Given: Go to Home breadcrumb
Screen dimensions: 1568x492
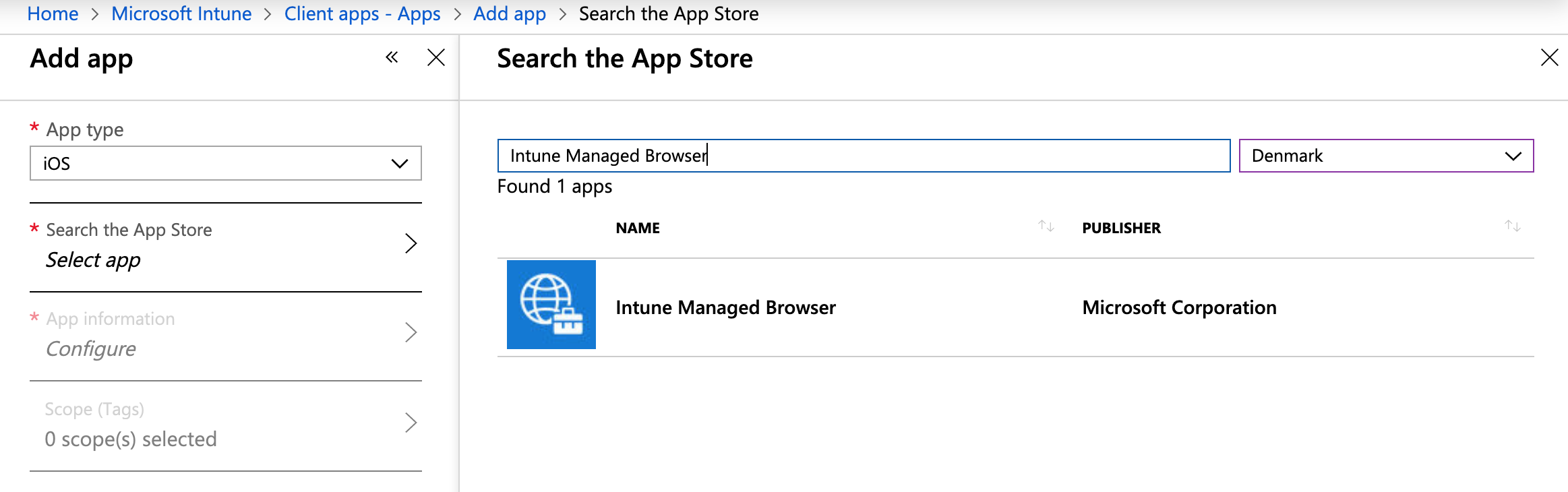Looking at the screenshot, I should pos(53,13).
